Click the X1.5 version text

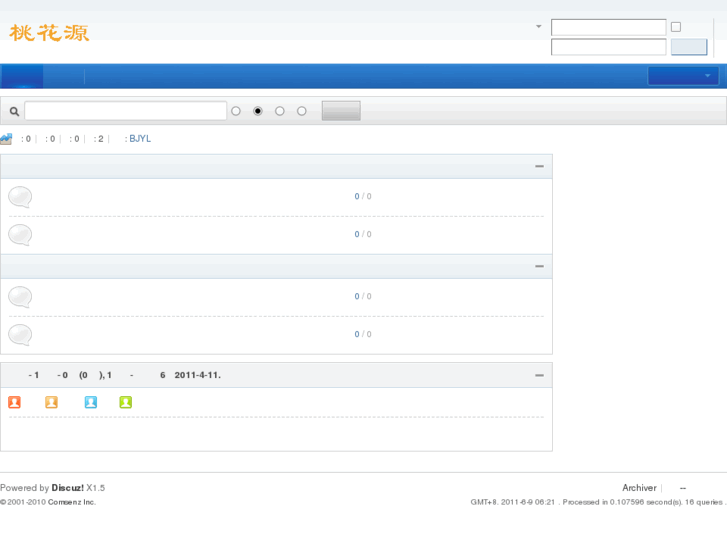tap(96, 488)
